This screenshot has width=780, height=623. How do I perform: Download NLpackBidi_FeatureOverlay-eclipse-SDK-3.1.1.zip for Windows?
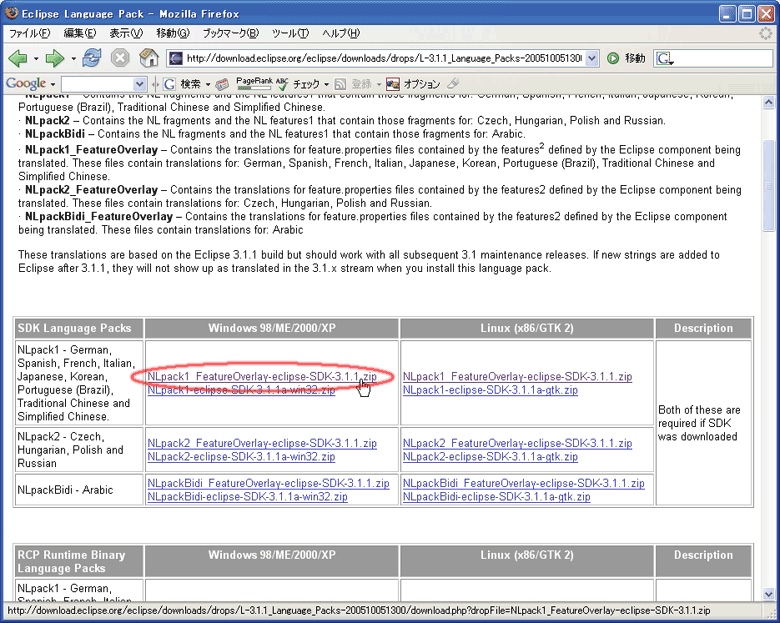pos(268,483)
